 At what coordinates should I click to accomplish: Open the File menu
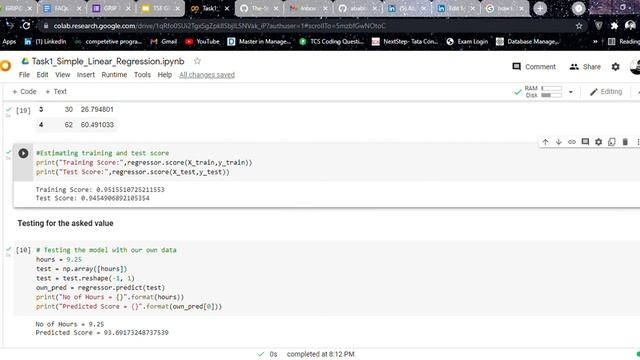click(x=24, y=75)
